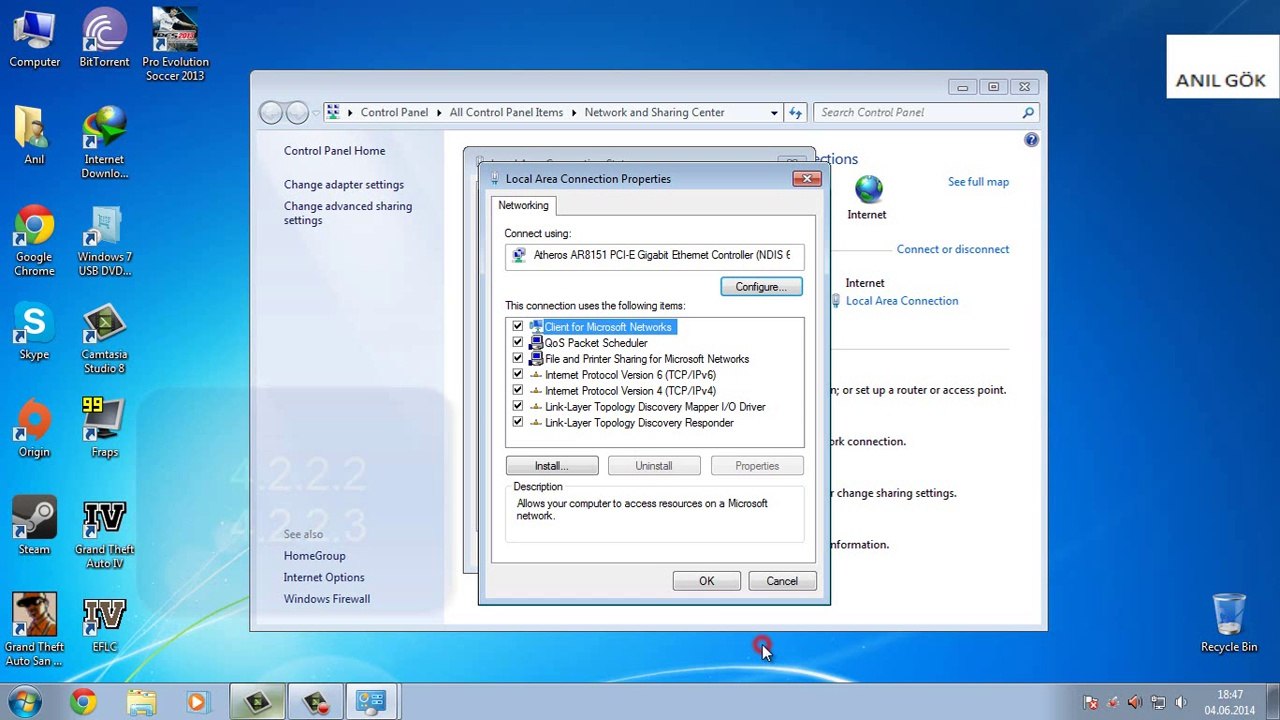Open the volume speaker icon in the tray

(1181, 702)
